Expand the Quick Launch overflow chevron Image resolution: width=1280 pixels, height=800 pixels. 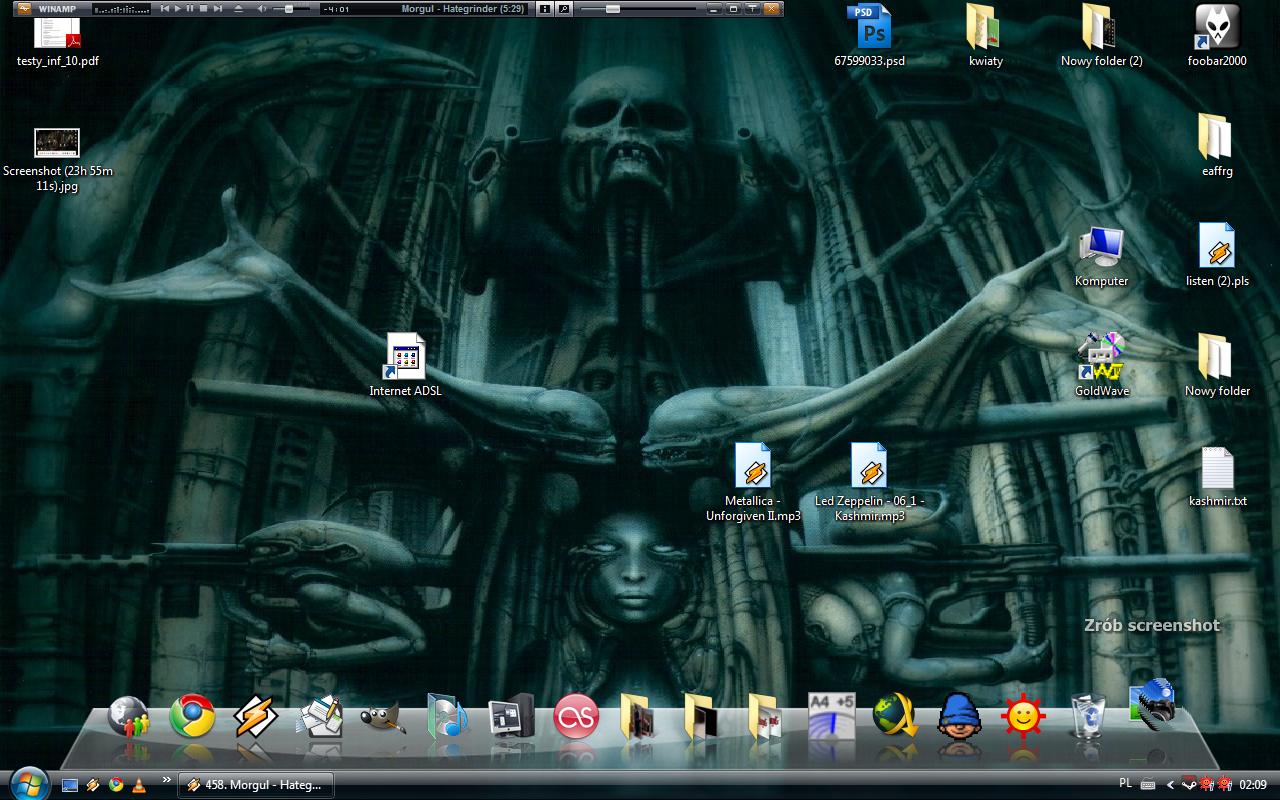(x=167, y=779)
